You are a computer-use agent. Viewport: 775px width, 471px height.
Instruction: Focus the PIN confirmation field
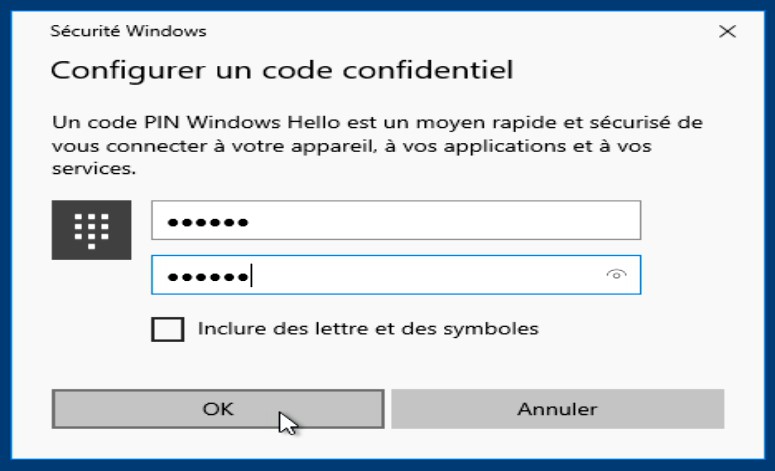tap(395, 275)
